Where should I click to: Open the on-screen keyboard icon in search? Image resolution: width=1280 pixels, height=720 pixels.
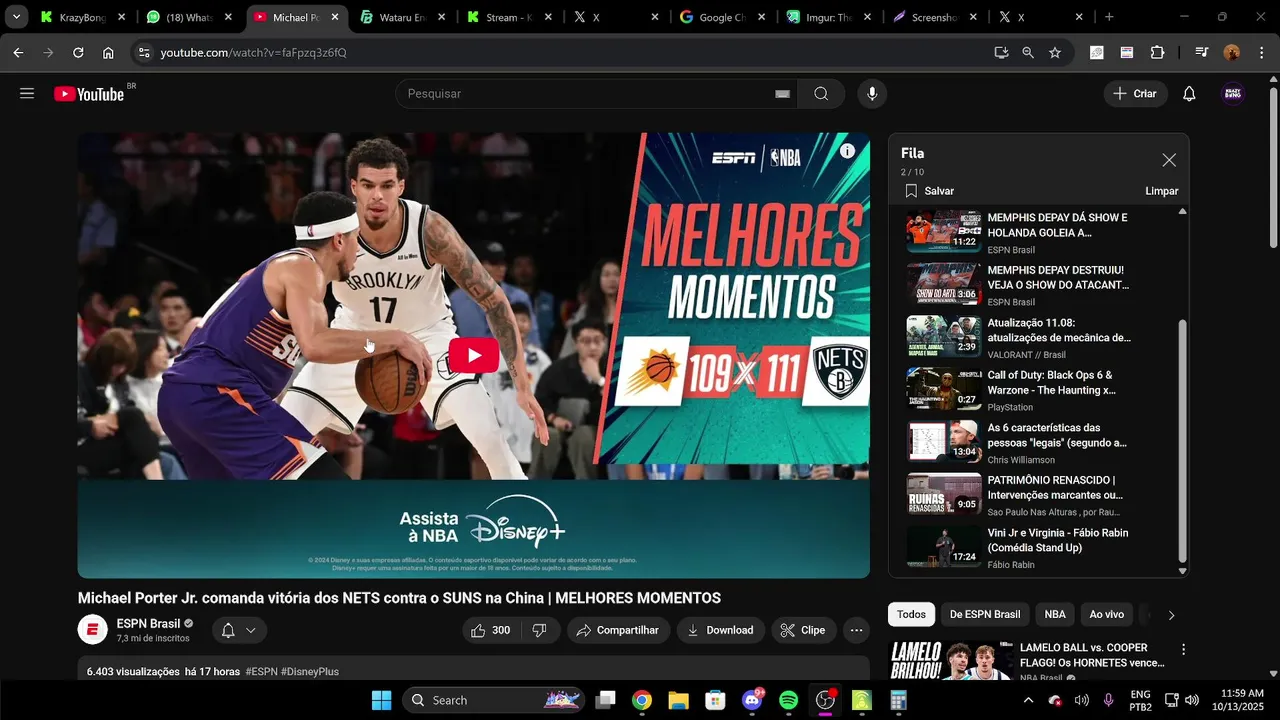point(782,94)
